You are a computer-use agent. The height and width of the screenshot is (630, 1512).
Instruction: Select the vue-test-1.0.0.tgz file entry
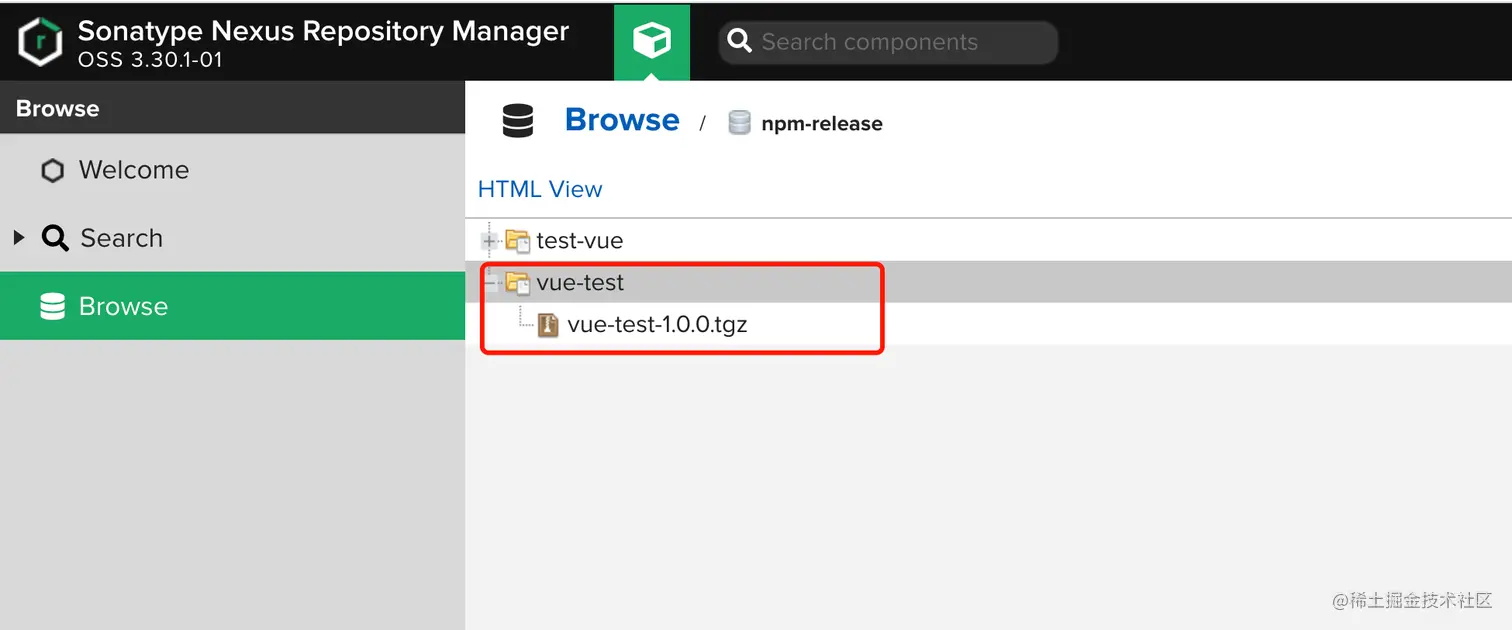[657, 325]
